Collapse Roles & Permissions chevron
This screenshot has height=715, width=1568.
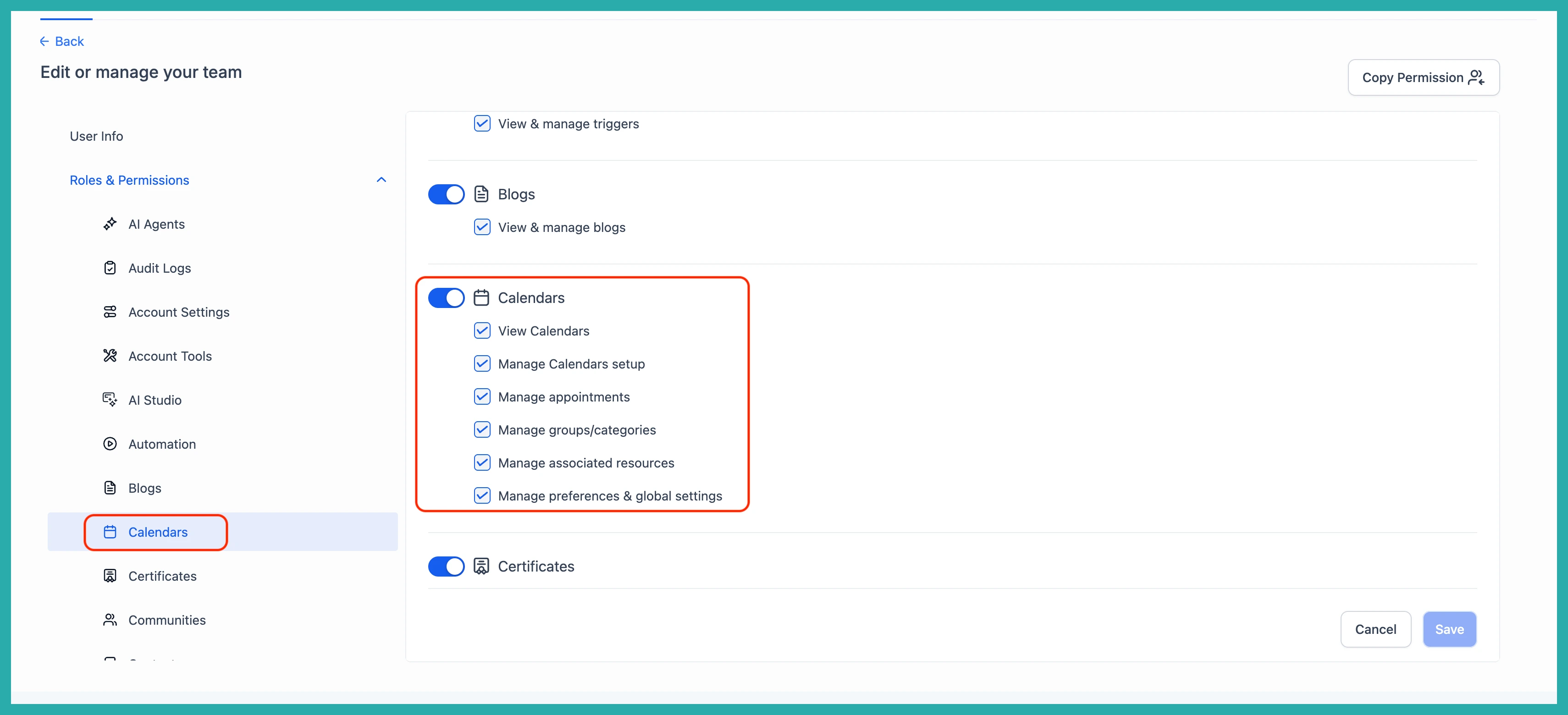[381, 180]
